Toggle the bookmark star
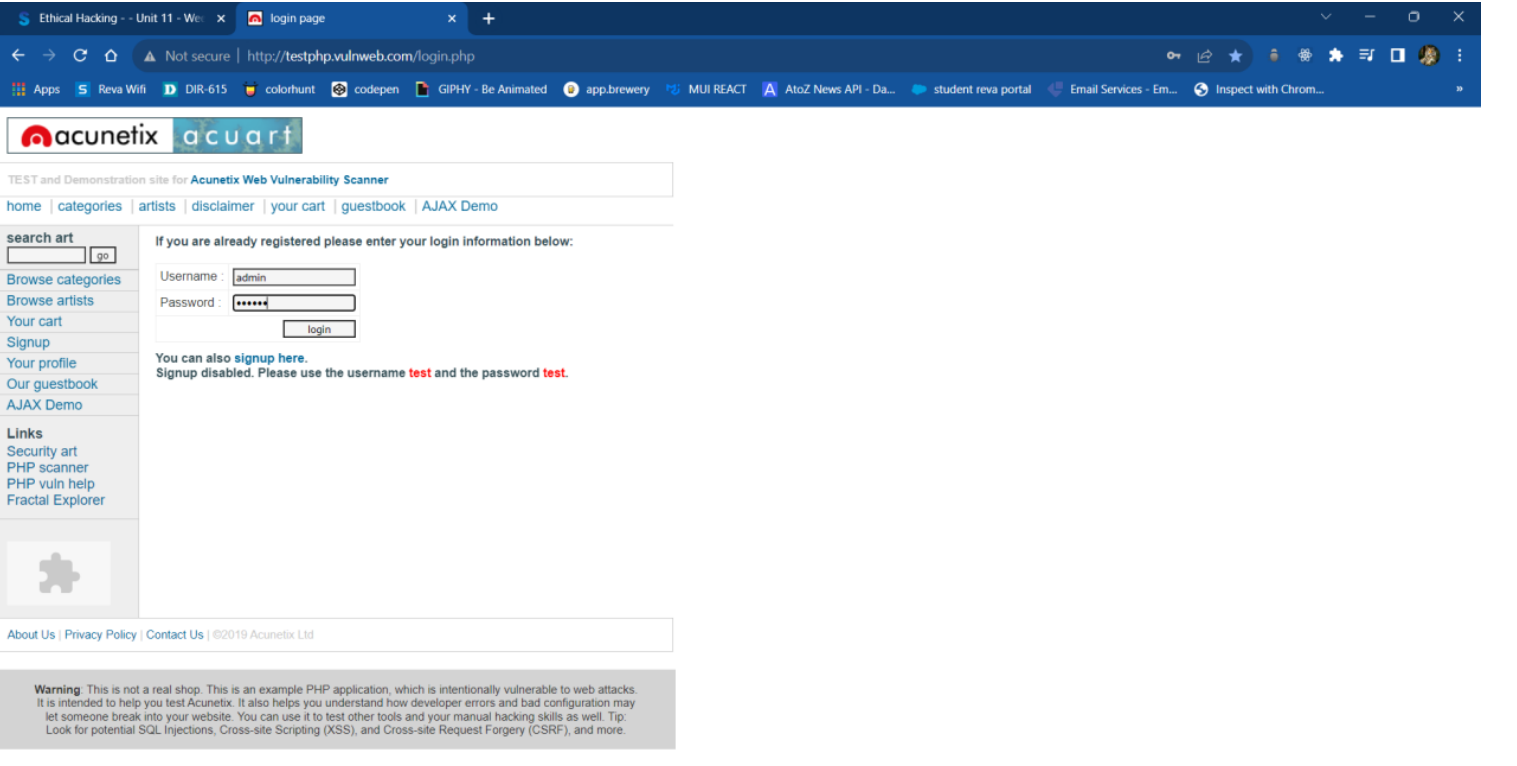 point(1235,56)
